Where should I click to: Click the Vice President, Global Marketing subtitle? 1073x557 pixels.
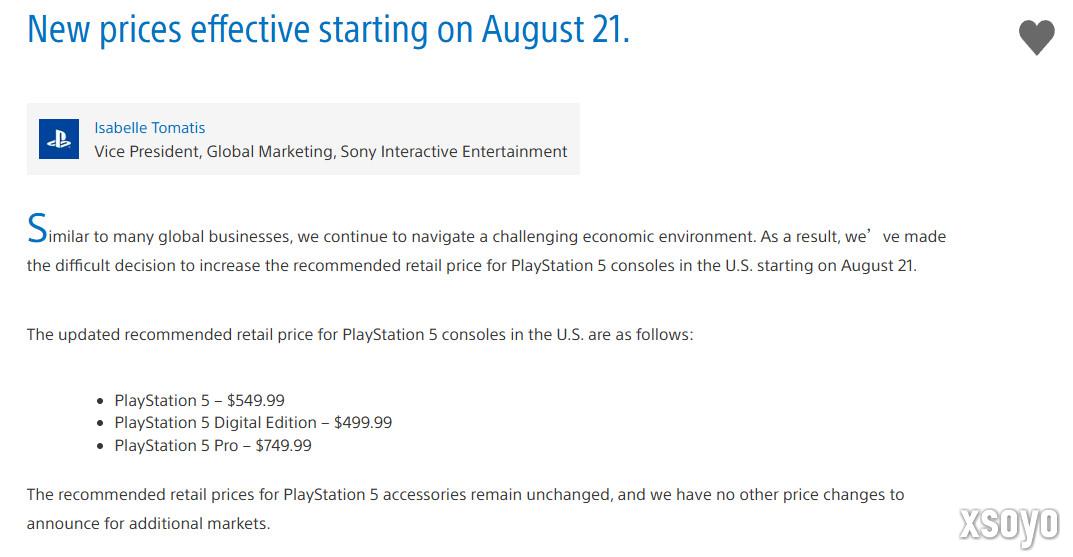pyautogui.click(x=331, y=151)
